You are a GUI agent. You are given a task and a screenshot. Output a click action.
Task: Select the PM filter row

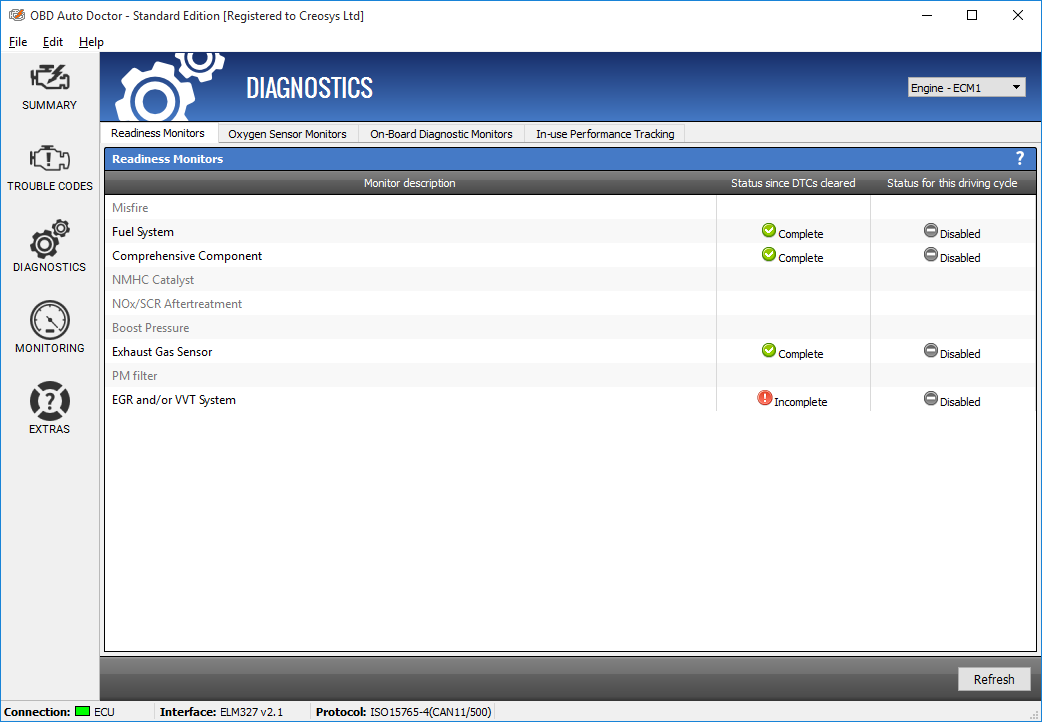pos(570,375)
